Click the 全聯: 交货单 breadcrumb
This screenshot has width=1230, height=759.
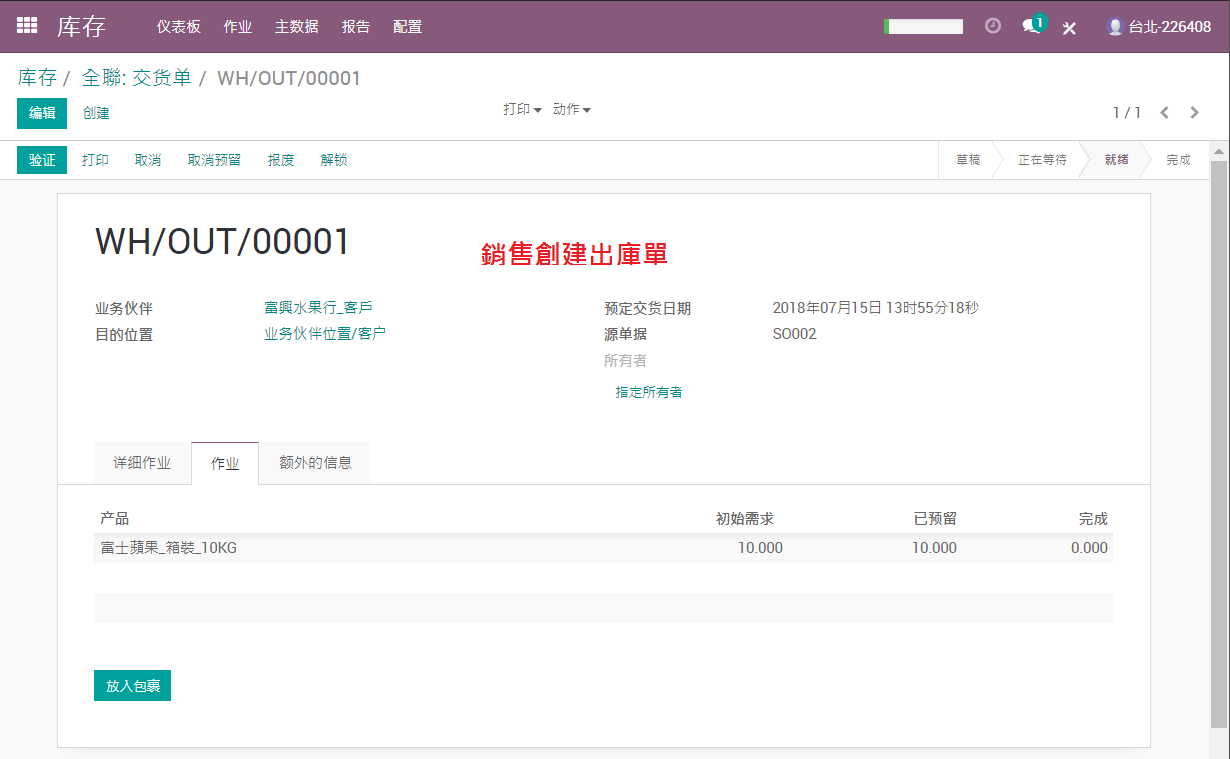[136, 78]
